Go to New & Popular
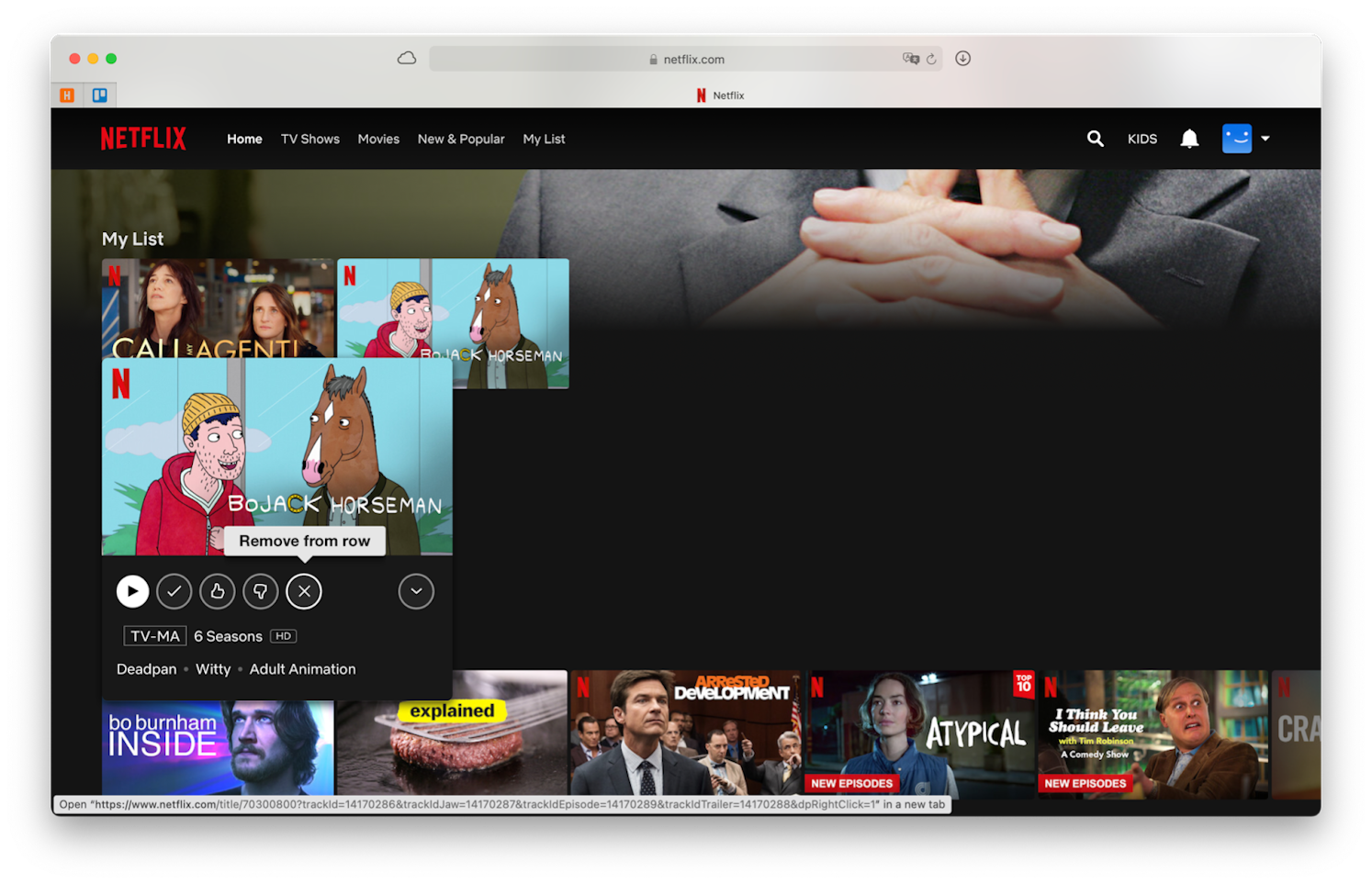 pos(461,139)
